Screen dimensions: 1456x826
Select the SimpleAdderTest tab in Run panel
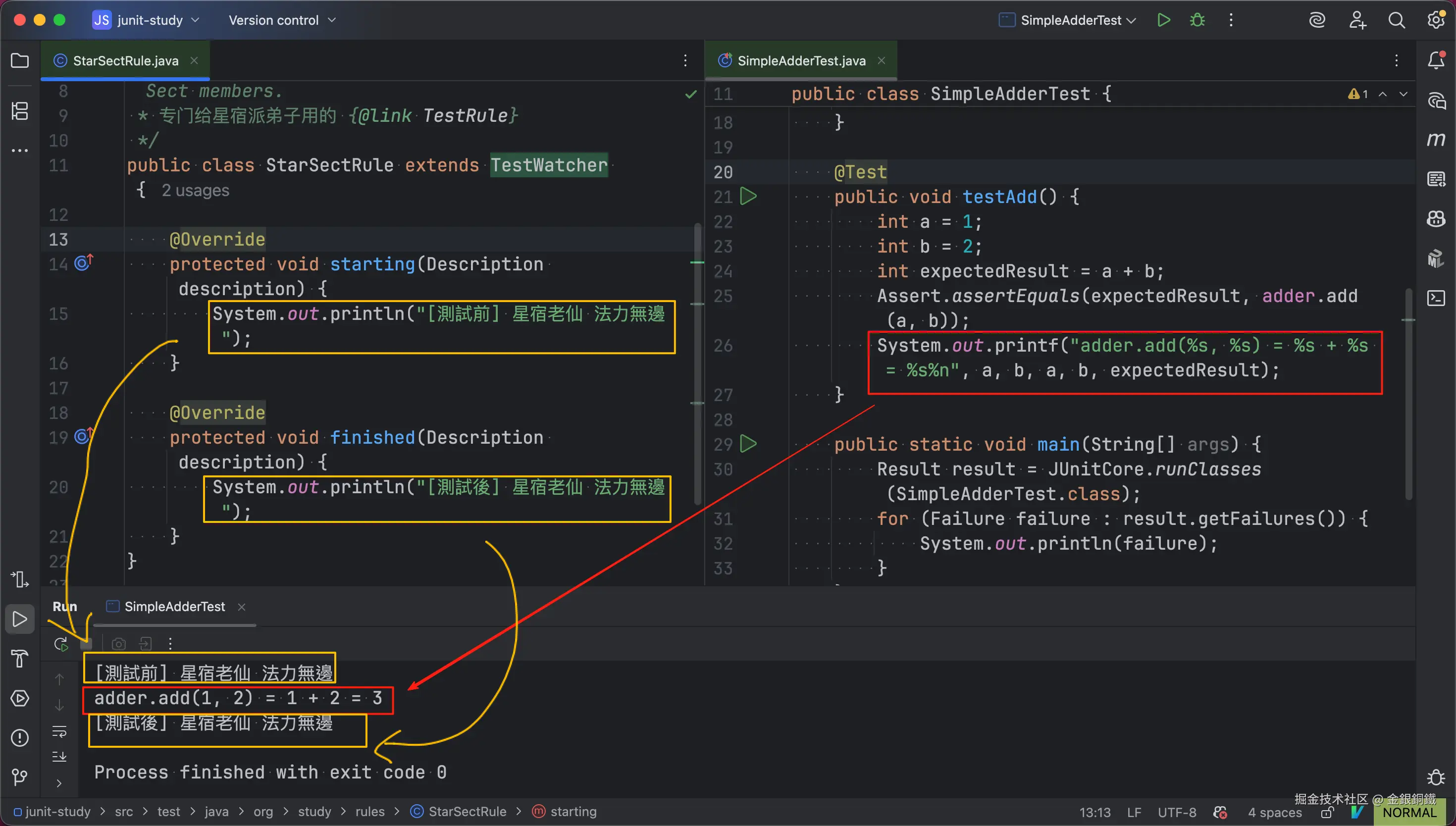(x=174, y=607)
